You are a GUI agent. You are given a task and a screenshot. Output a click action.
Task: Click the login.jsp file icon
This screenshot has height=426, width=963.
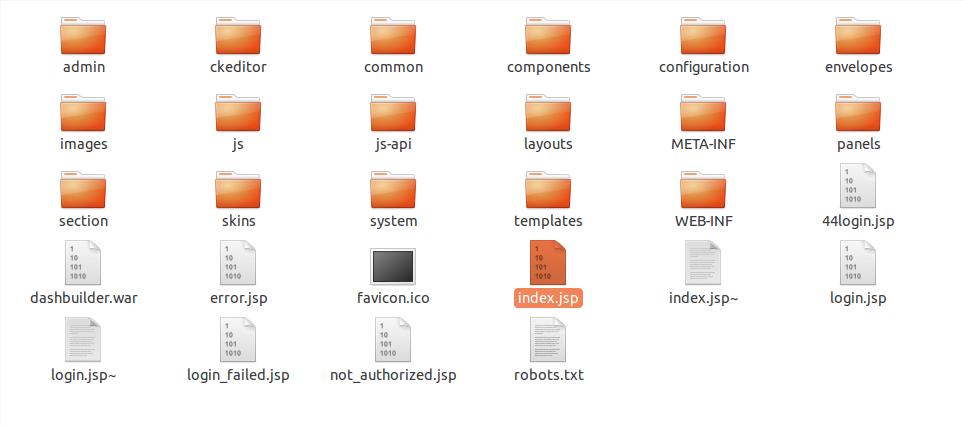tap(858, 263)
